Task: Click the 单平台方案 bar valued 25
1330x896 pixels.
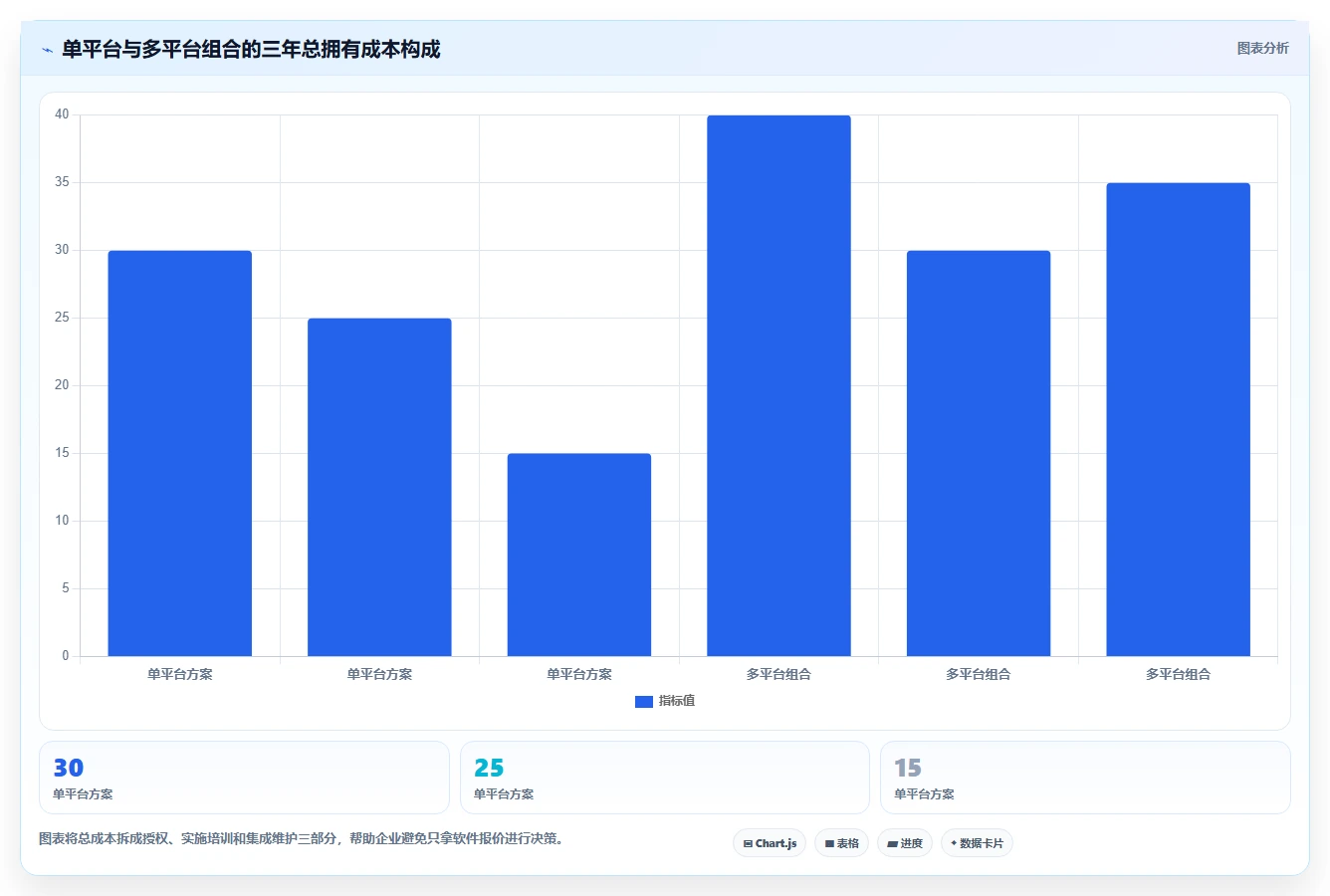Action: pos(379,487)
